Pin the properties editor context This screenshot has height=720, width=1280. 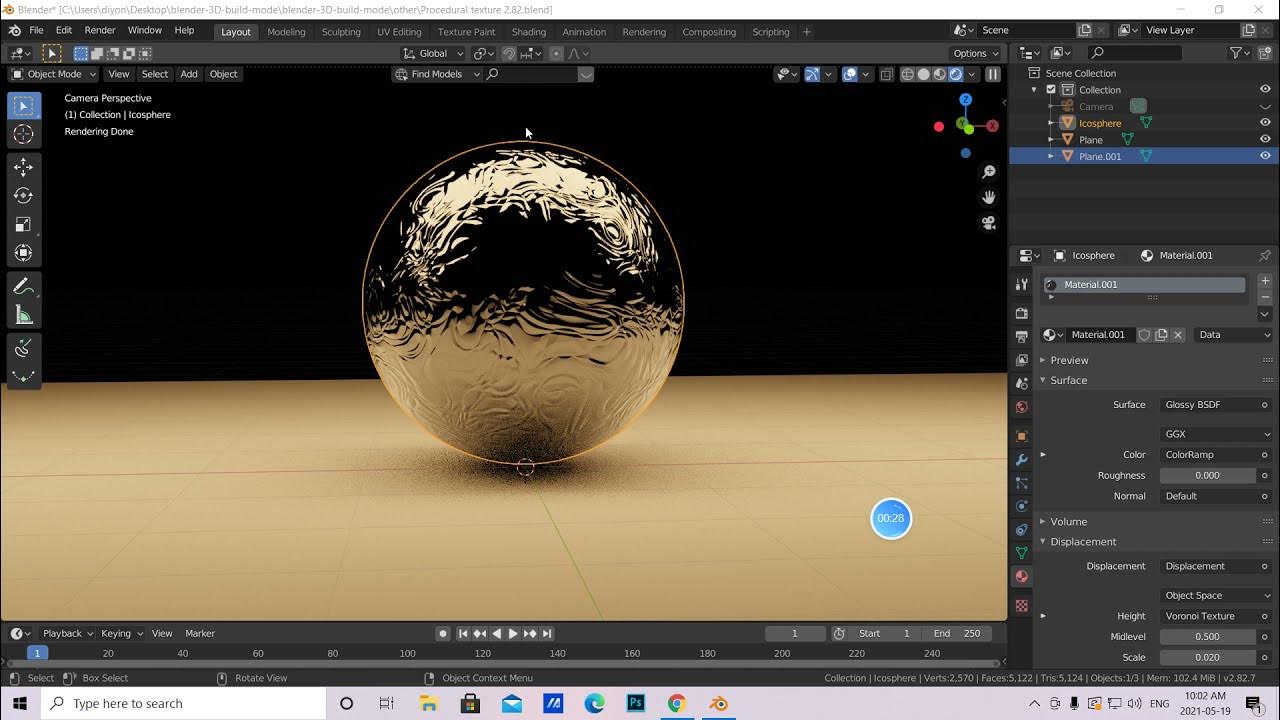coord(1265,255)
